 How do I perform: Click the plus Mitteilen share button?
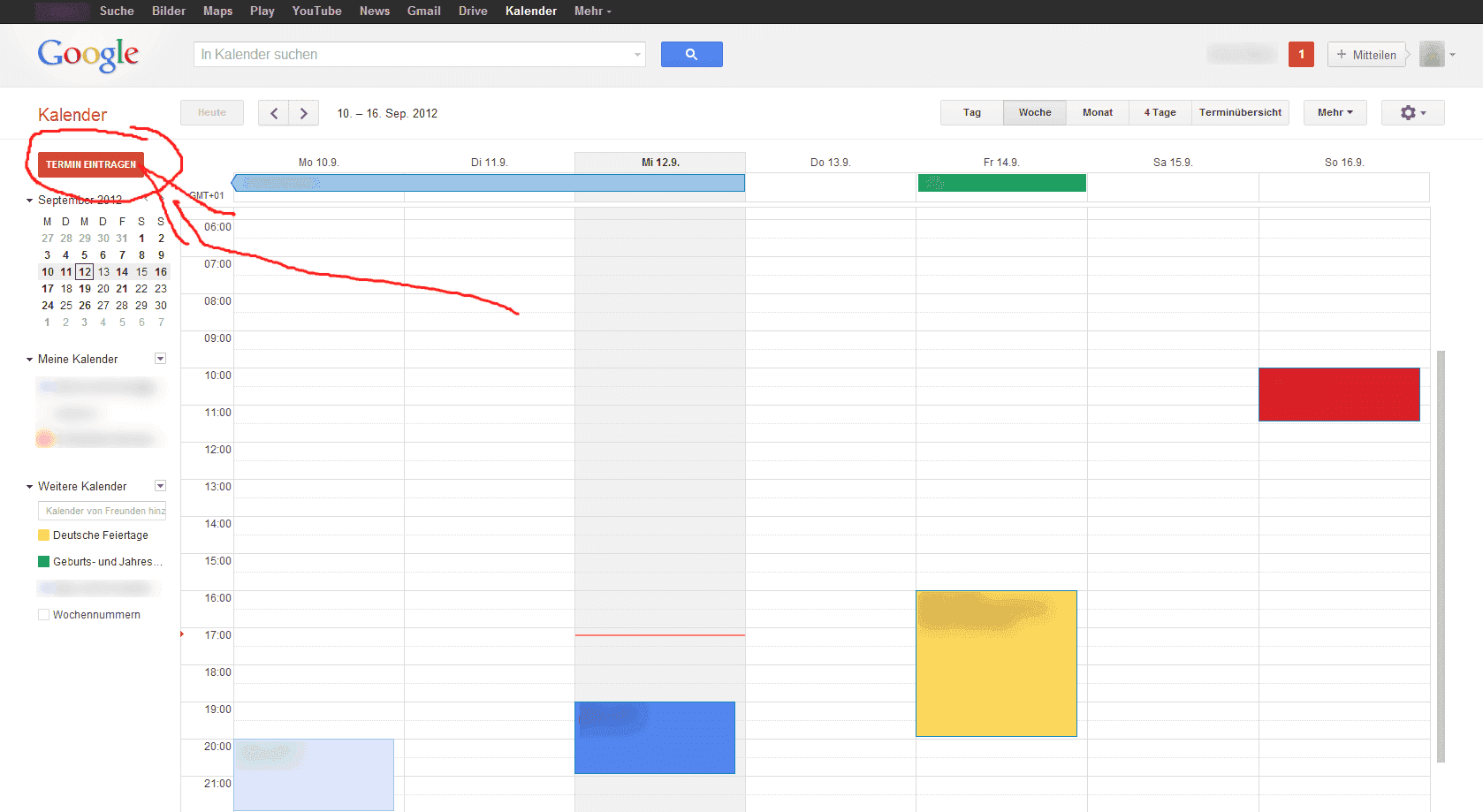pos(1366,55)
